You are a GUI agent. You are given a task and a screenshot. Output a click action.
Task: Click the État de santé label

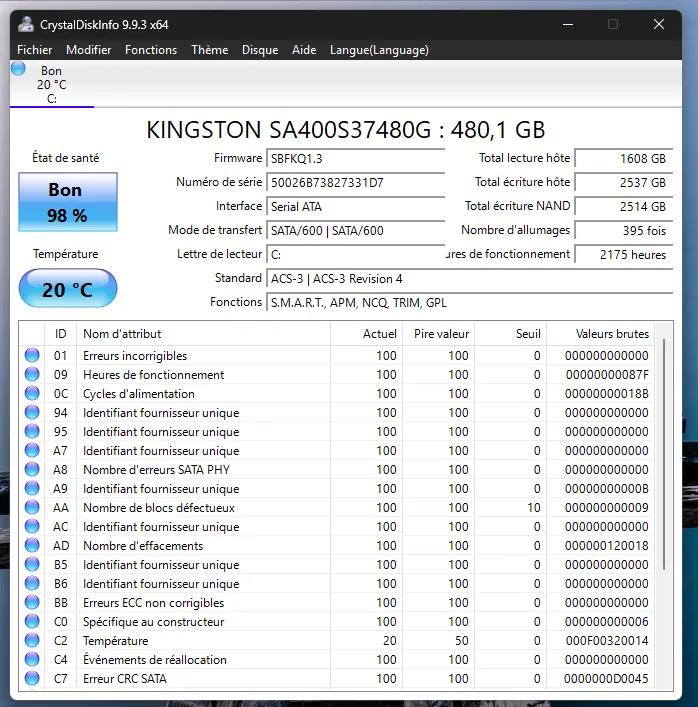tap(65, 158)
